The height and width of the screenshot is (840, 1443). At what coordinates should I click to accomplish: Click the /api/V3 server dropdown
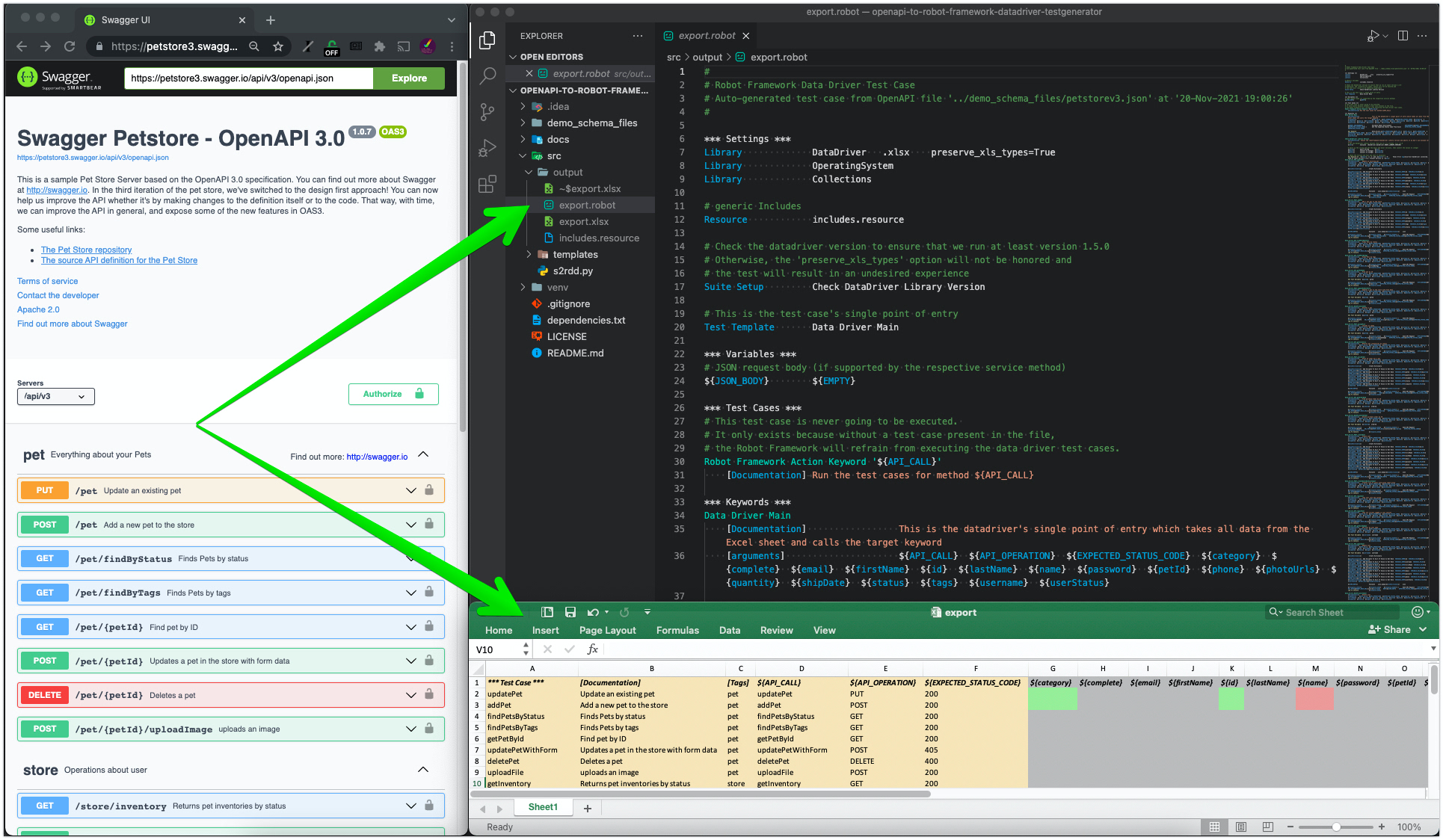click(55, 396)
